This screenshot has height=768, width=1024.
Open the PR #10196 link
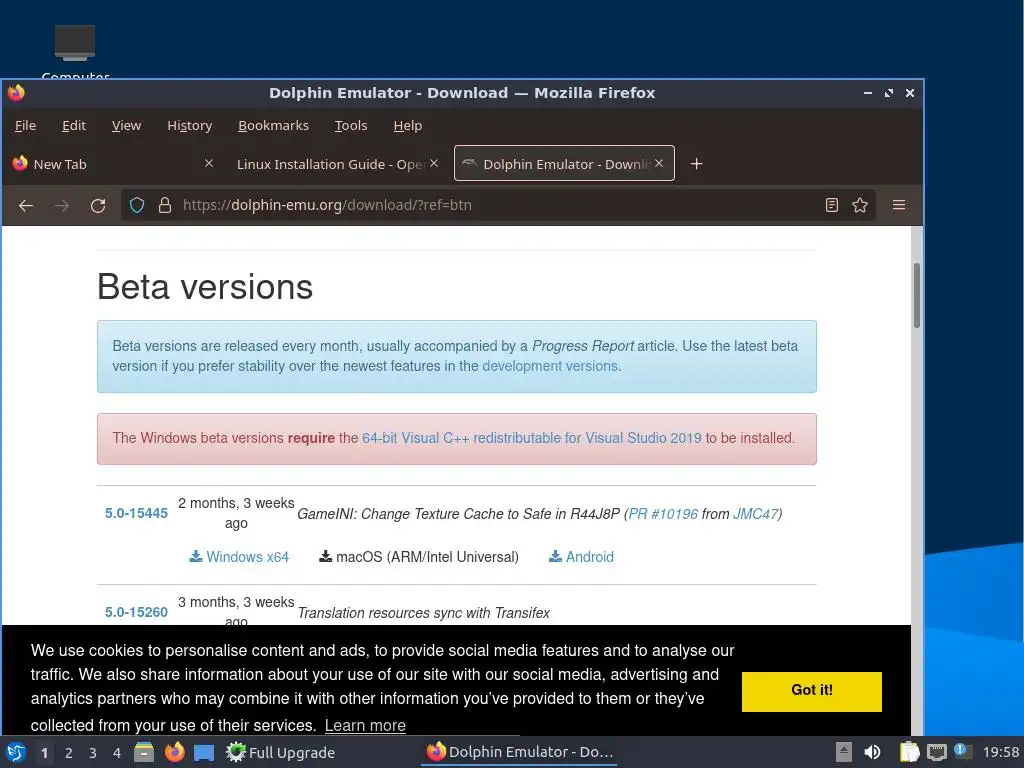663,514
